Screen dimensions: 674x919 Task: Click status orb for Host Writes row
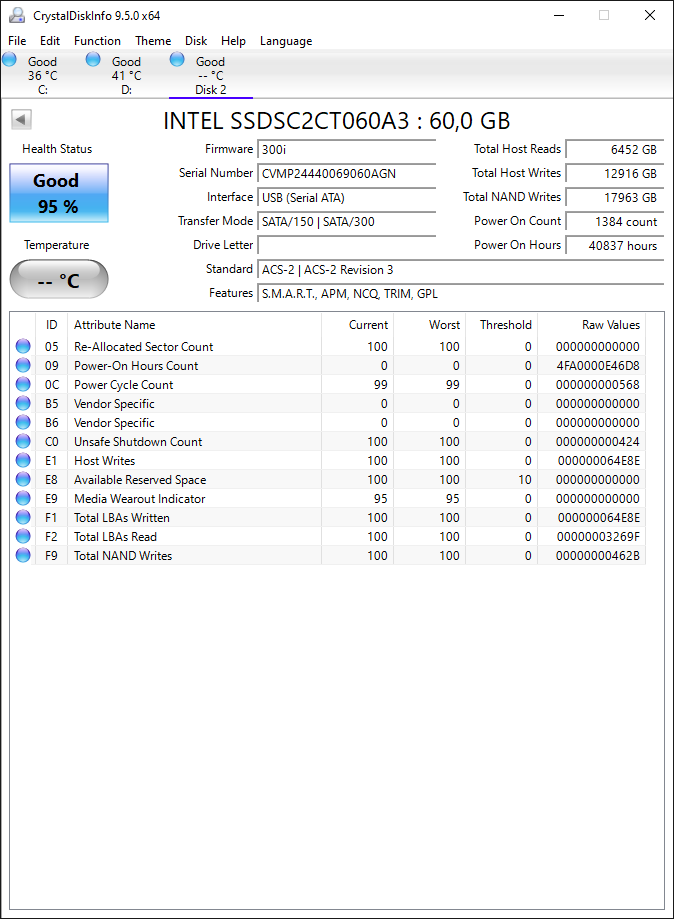point(23,461)
